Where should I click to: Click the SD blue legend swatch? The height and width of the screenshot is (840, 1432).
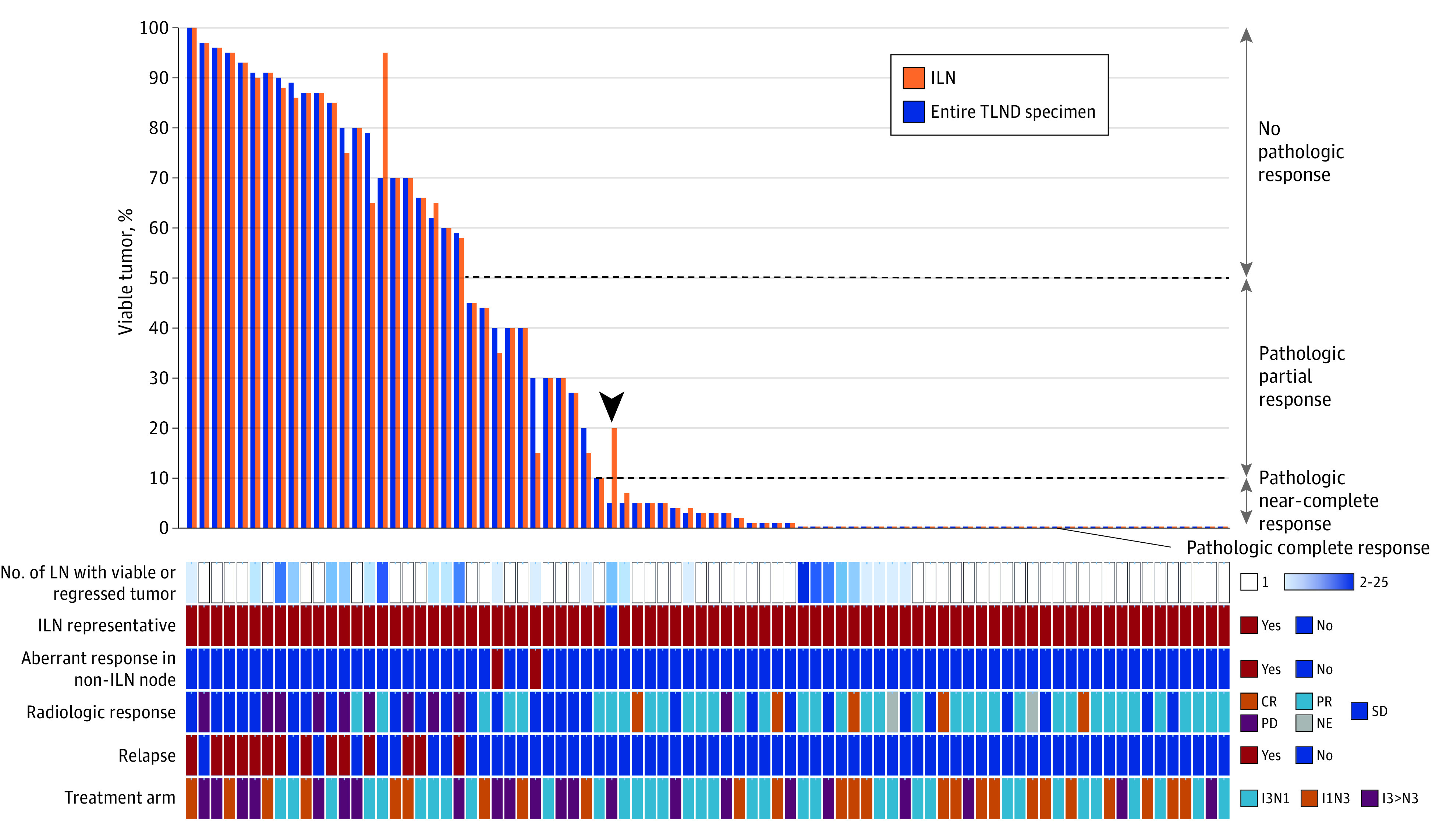pyautogui.click(x=1359, y=711)
